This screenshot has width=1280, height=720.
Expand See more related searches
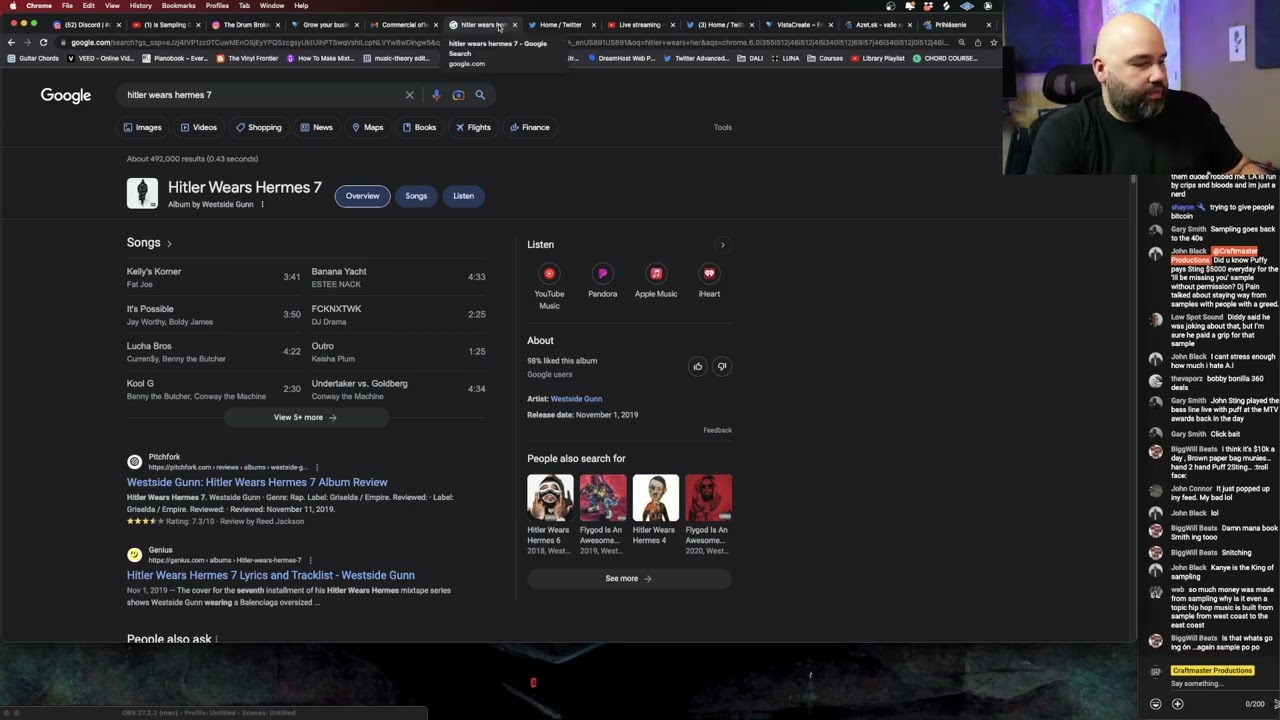[629, 578]
